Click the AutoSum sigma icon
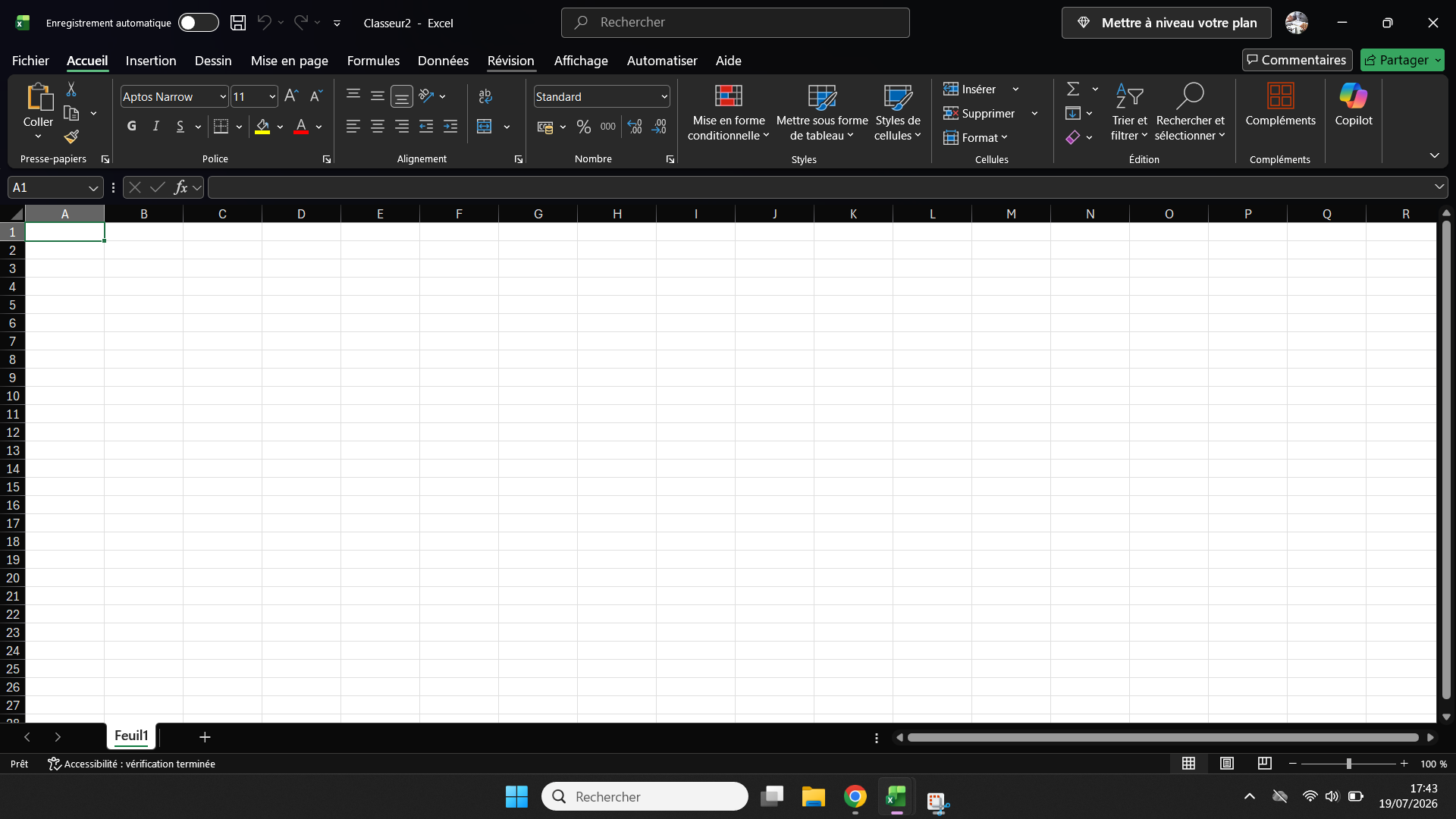The height and width of the screenshot is (819, 1456). [x=1073, y=89]
